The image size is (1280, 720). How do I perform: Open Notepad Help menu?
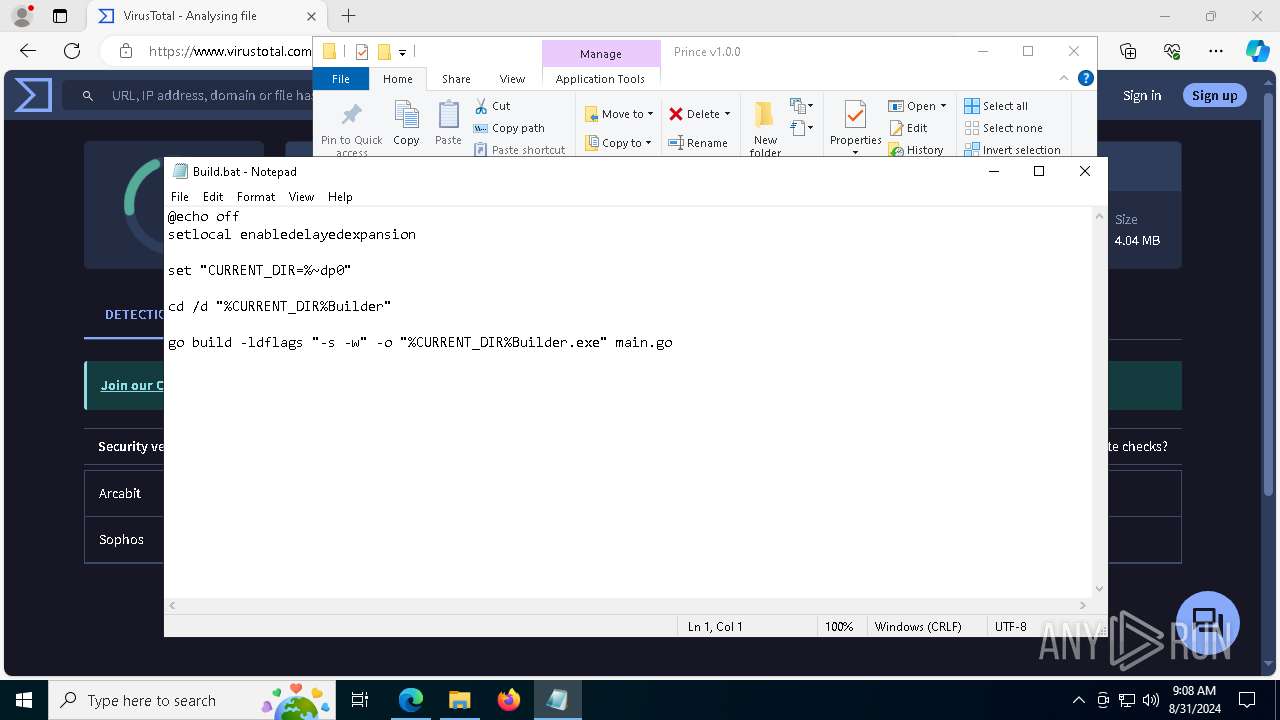(340, 197)
